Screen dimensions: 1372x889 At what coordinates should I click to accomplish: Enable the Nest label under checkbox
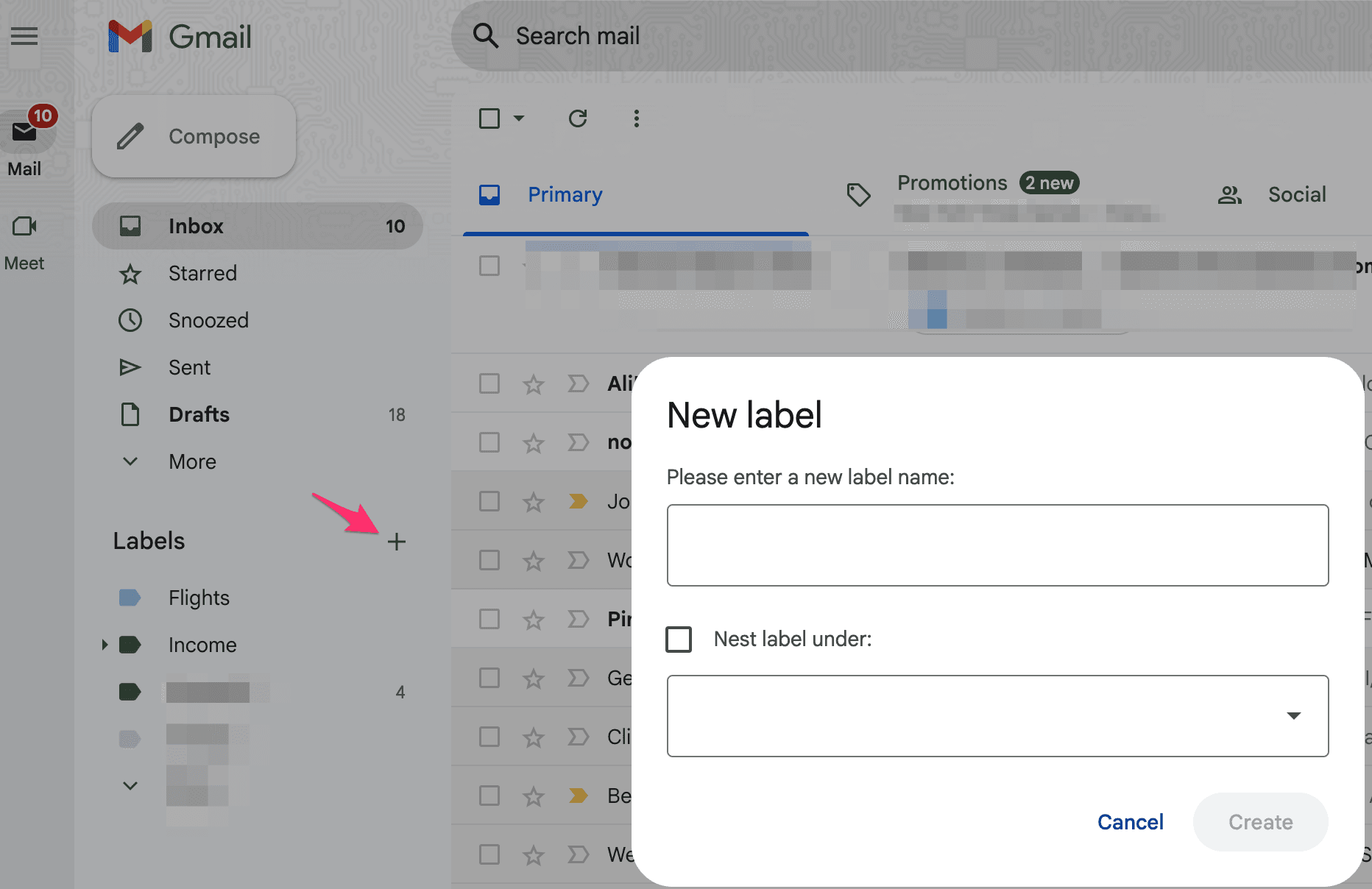pos(678,639)
